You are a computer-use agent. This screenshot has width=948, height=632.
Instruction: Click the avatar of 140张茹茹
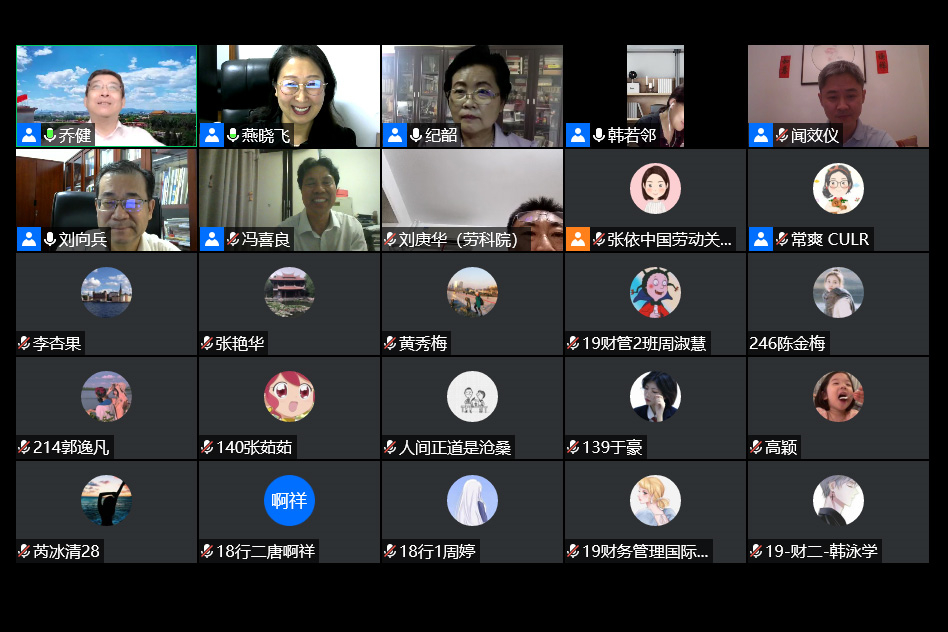[289, 396]
